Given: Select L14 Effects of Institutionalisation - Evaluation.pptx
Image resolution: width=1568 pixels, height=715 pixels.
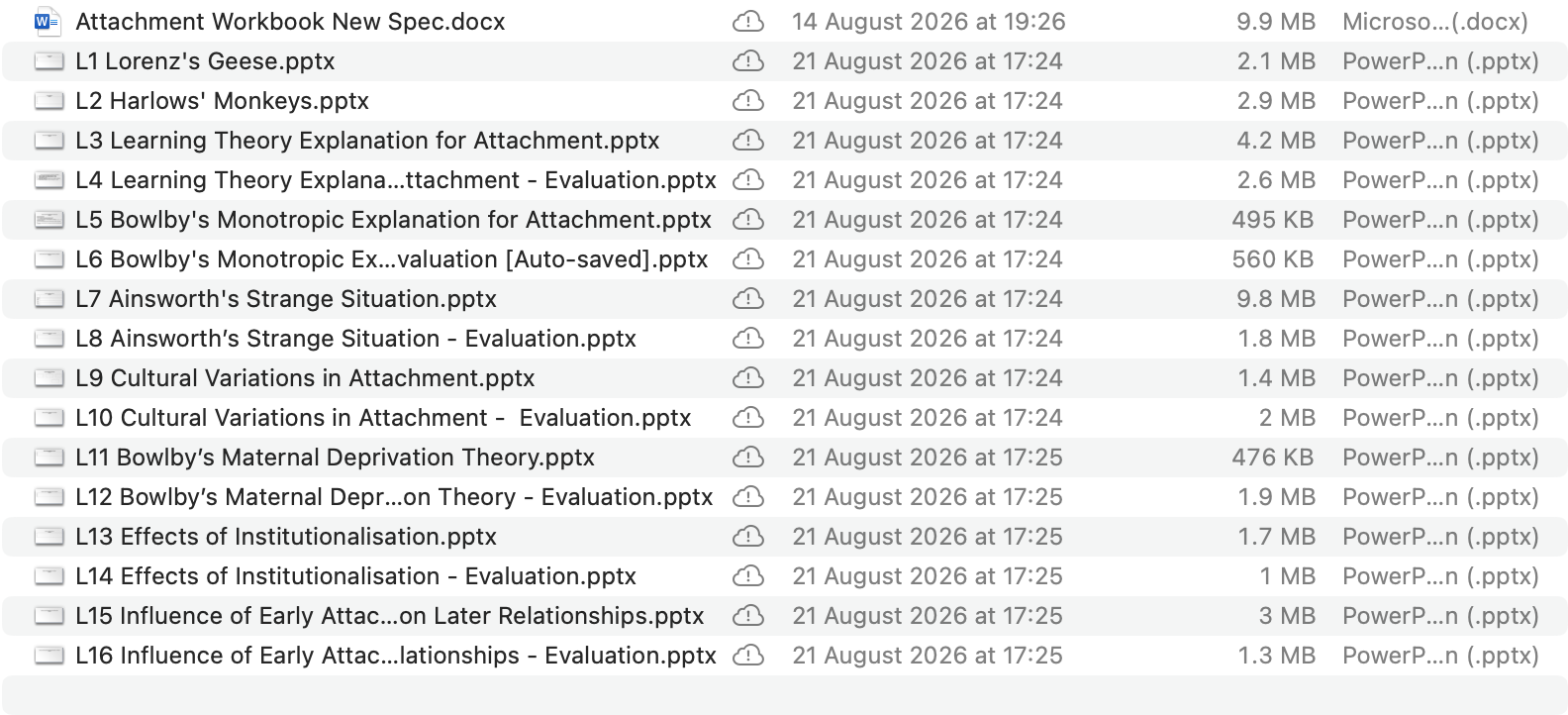Looking at the screenshot, I should click(355, 576).
